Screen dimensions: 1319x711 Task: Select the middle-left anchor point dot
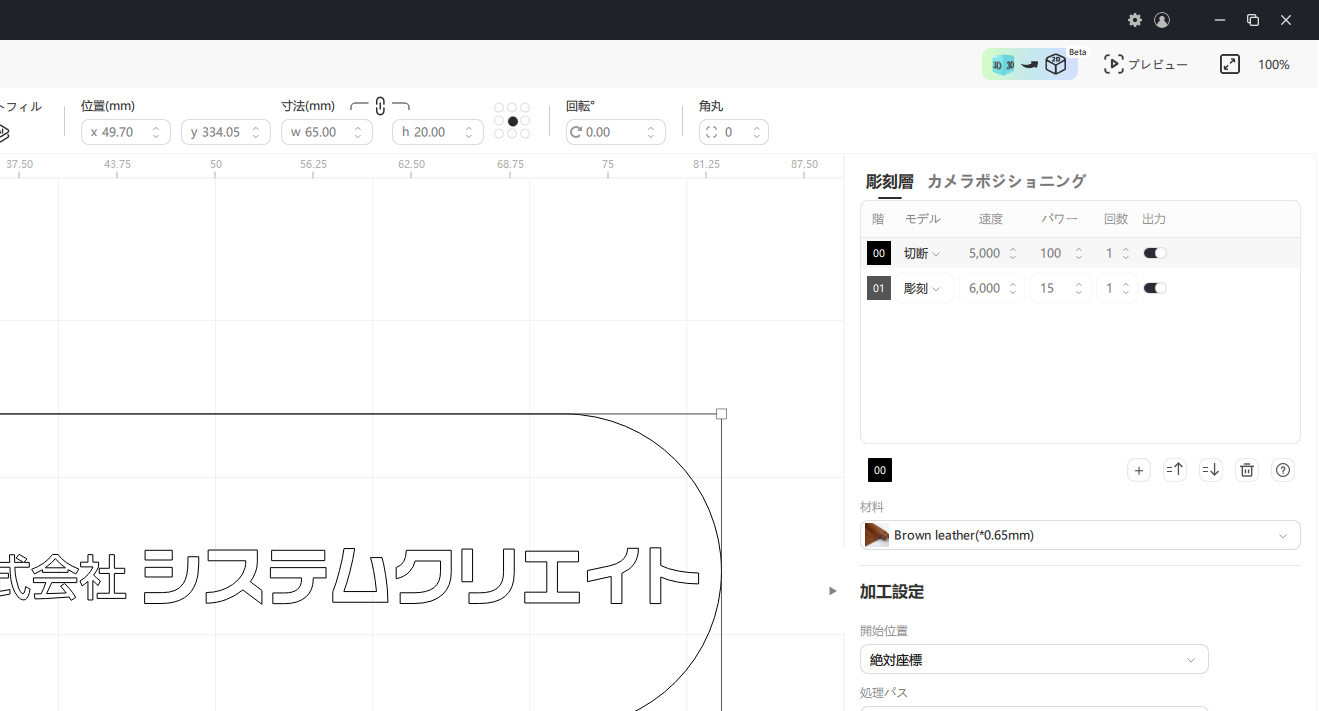[x=499, y=121]
